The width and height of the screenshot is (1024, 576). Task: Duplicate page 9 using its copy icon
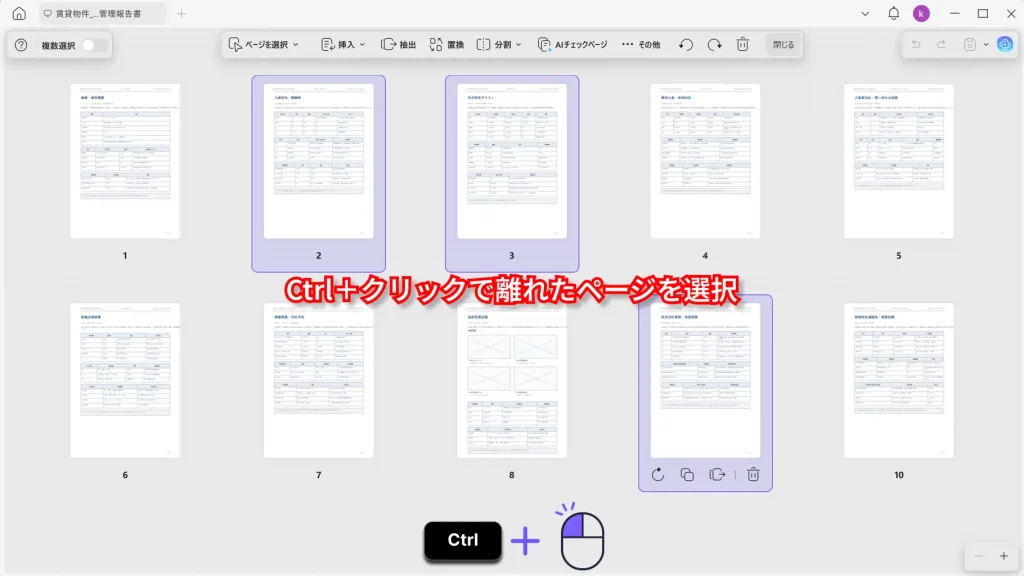click(687, 475)
